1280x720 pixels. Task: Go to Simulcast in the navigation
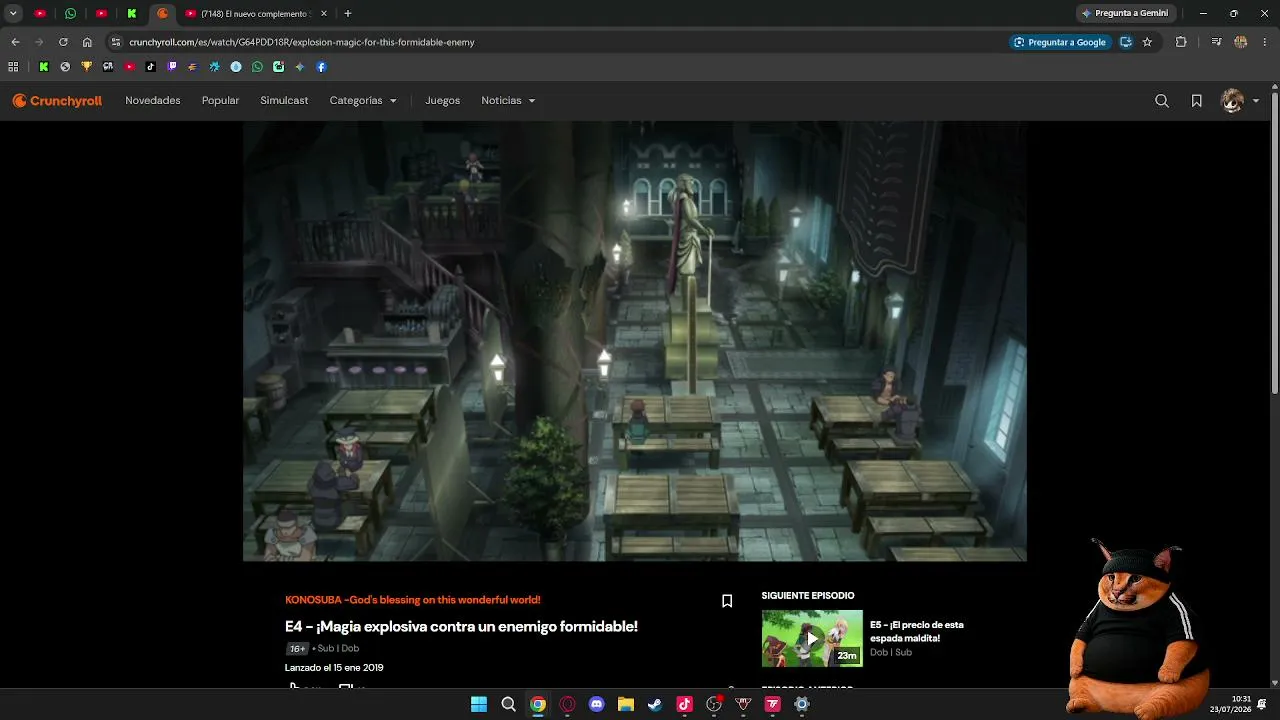[284, 101]
